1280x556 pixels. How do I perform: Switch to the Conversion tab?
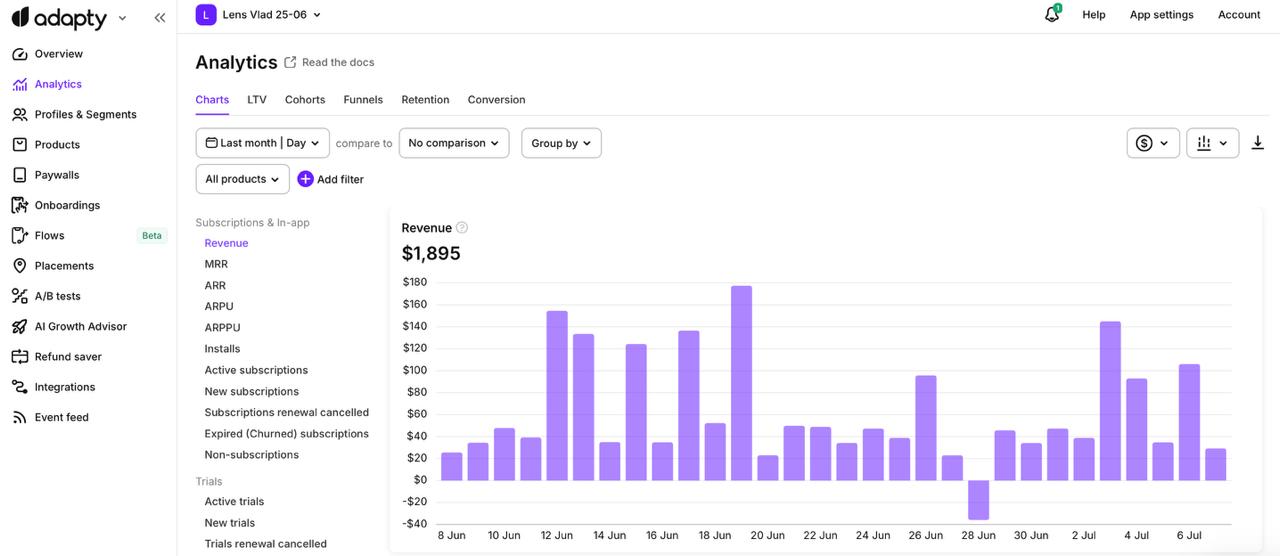(x=496, y=100)
